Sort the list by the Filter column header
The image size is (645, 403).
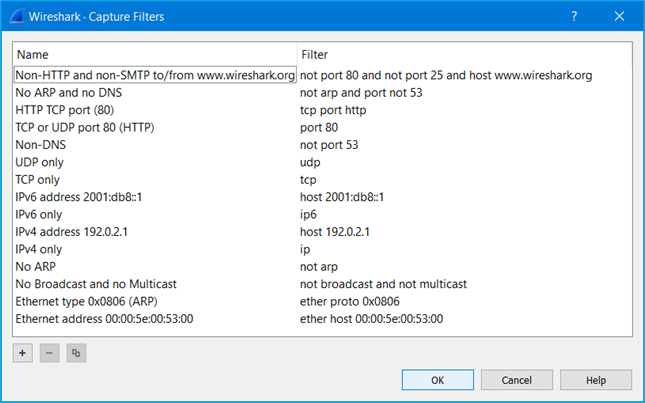coord(464,55)
